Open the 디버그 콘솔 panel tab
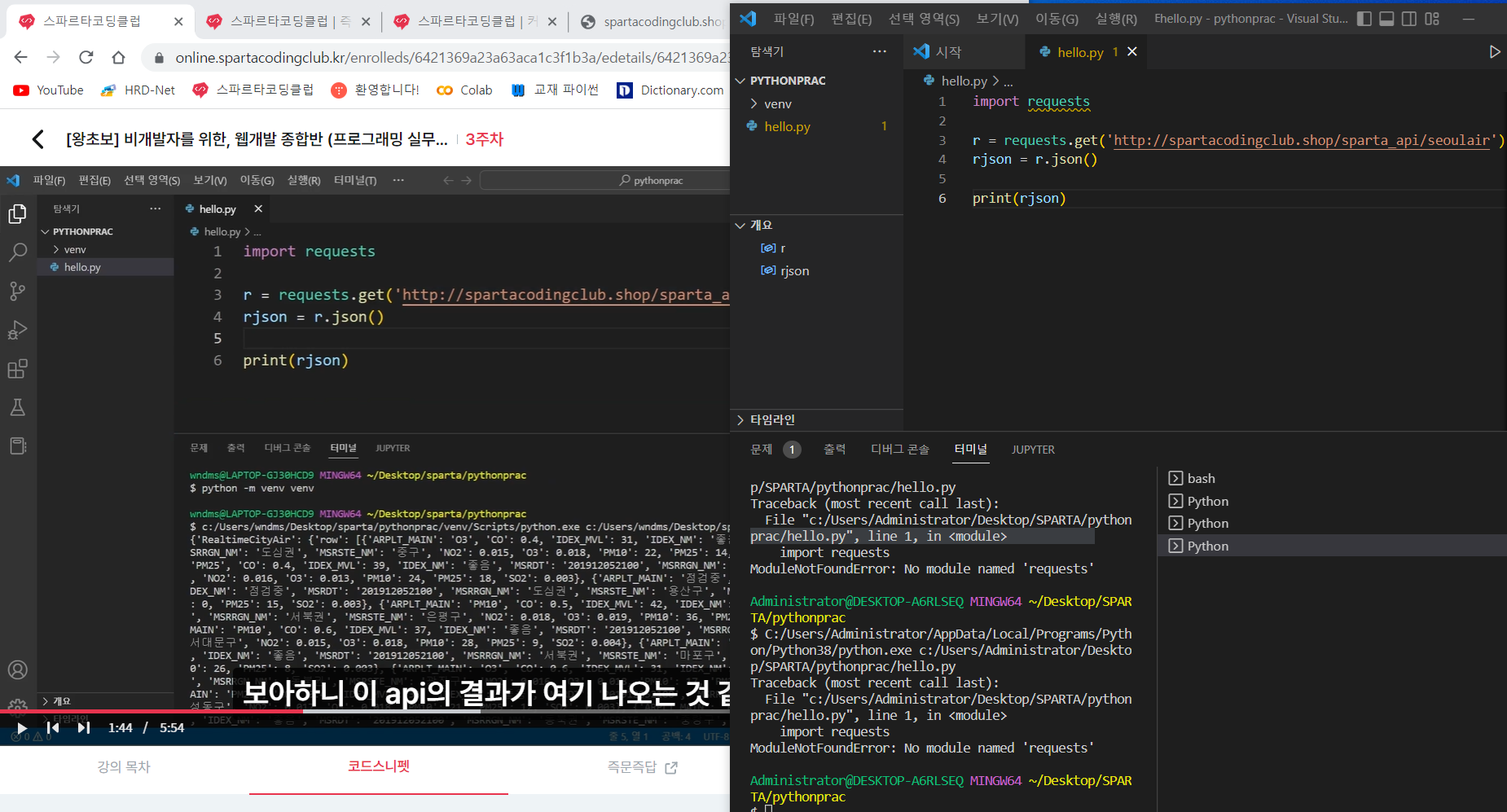 coord(900,450)
